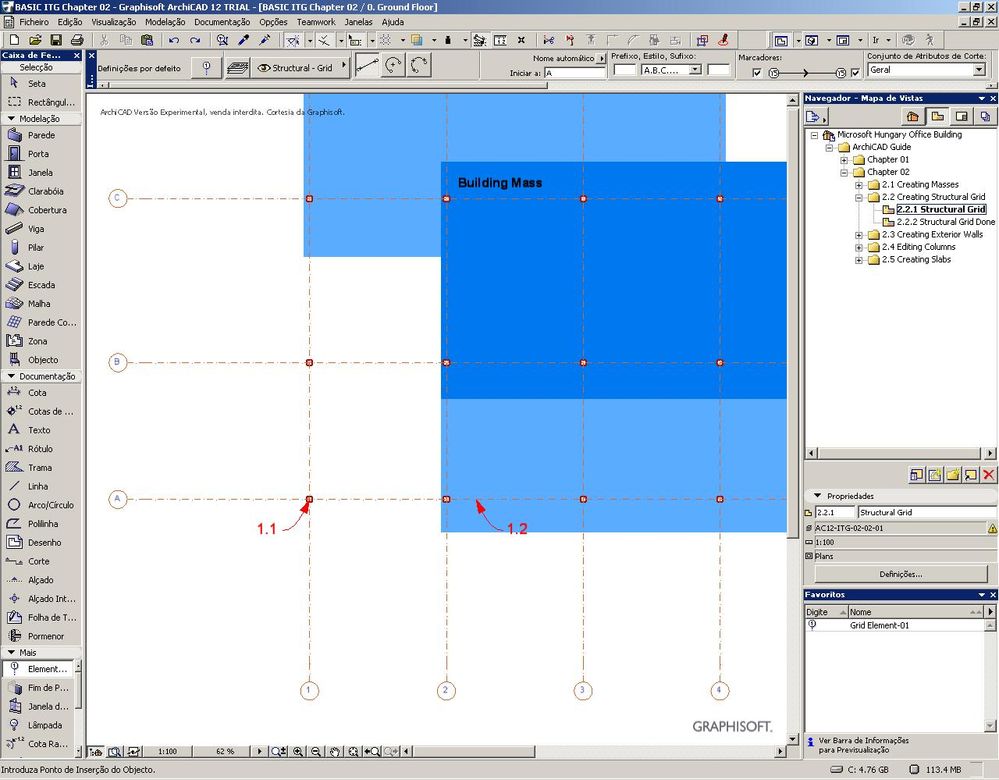
Task: Select the Element grid tool in Mais
Action: tap(38, 668)
